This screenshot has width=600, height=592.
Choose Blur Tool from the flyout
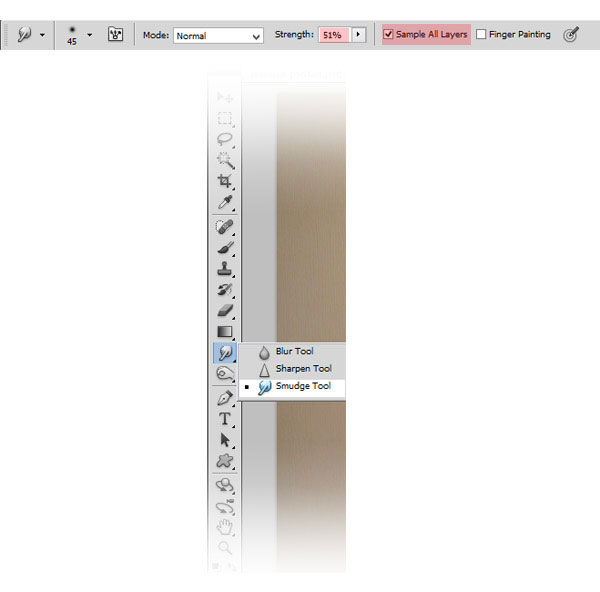[x=292, y=352]
